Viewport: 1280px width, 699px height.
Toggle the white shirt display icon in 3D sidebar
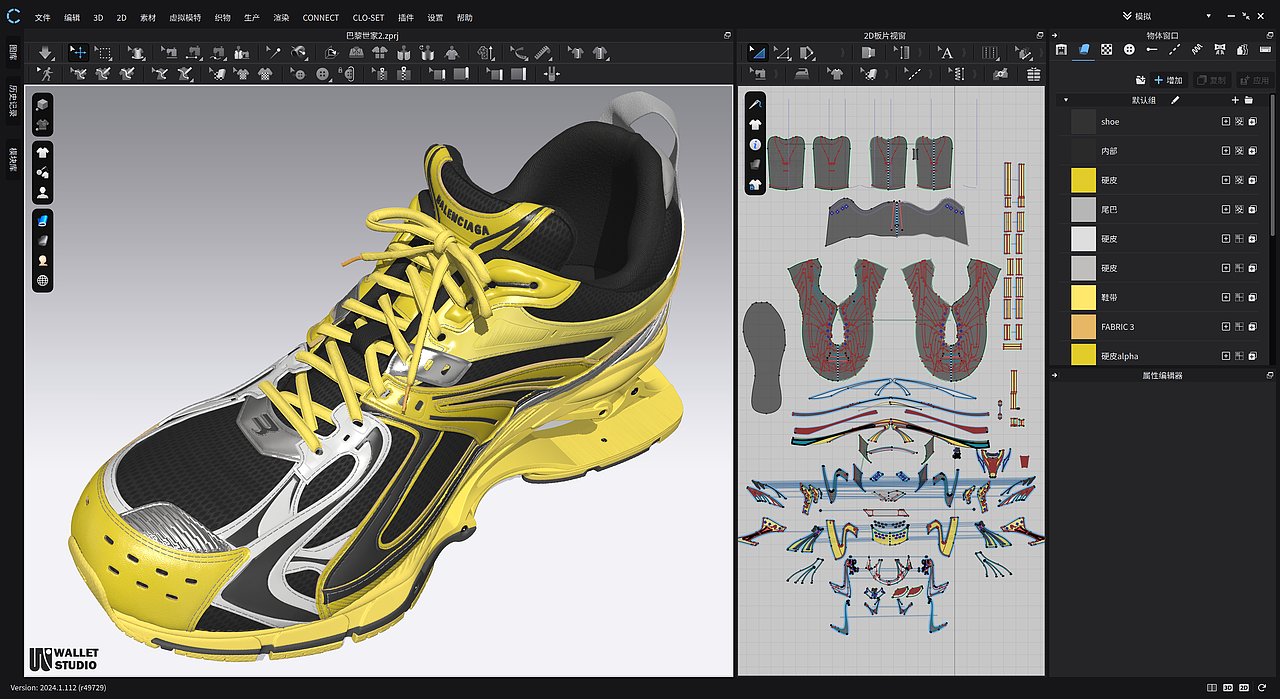43,152
